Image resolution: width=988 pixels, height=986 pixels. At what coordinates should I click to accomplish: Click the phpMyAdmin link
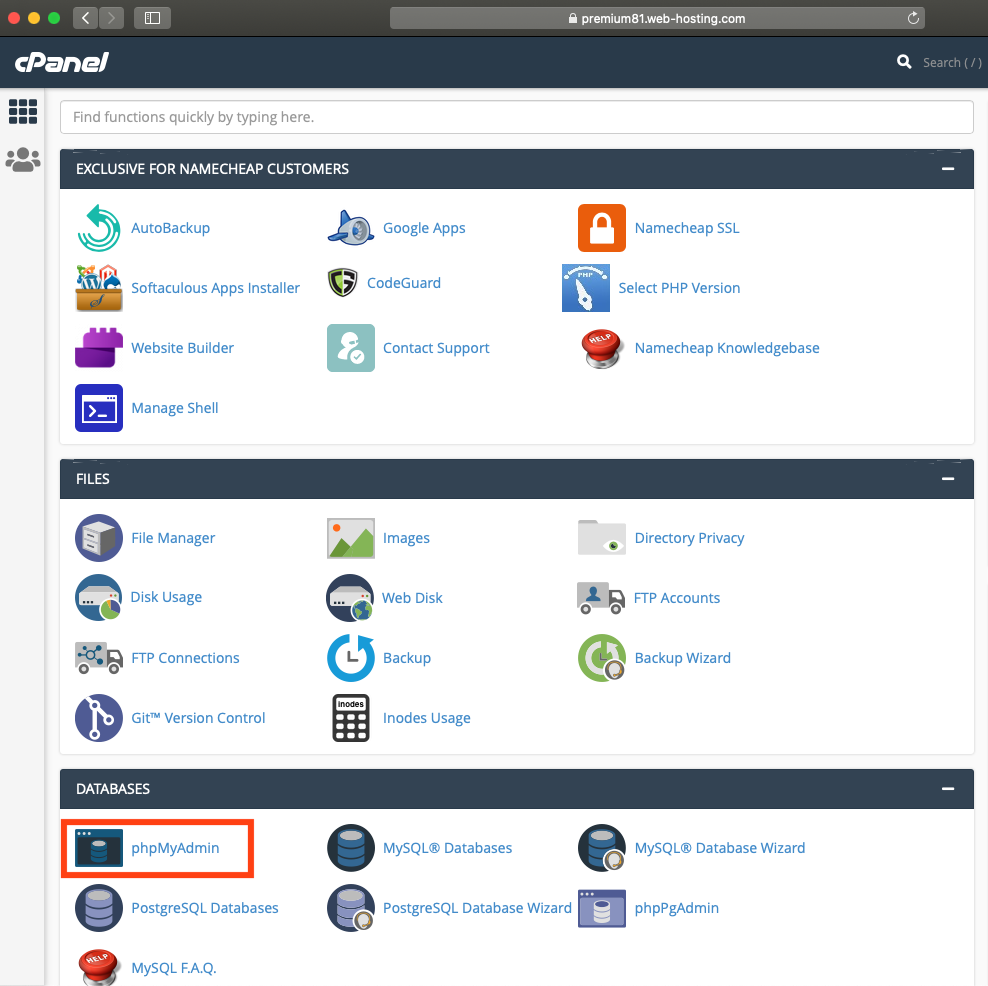tap(175, 848)
